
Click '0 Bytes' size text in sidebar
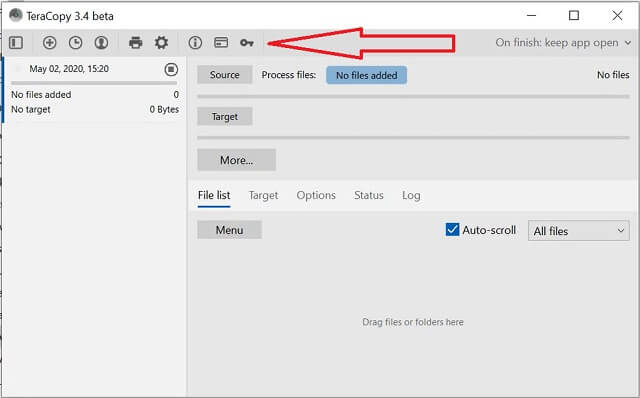click(x=164, y=109)
